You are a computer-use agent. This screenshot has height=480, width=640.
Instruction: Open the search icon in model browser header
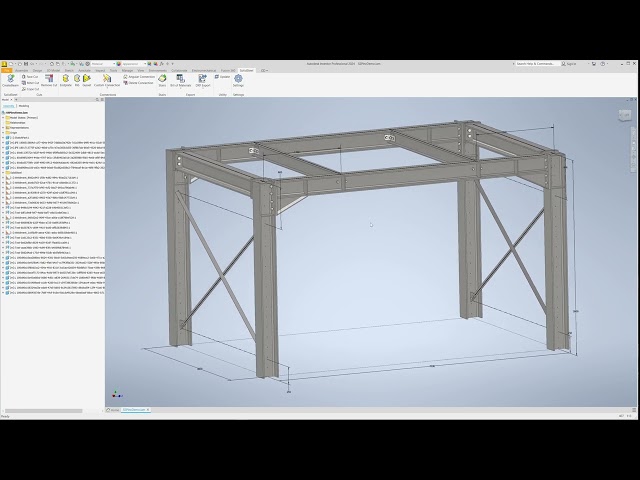(x=97, y=100)
